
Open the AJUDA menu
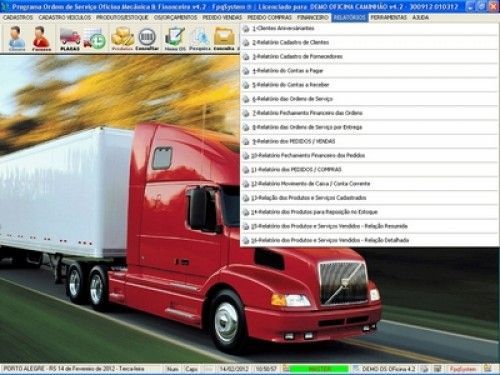click(420, 17)
